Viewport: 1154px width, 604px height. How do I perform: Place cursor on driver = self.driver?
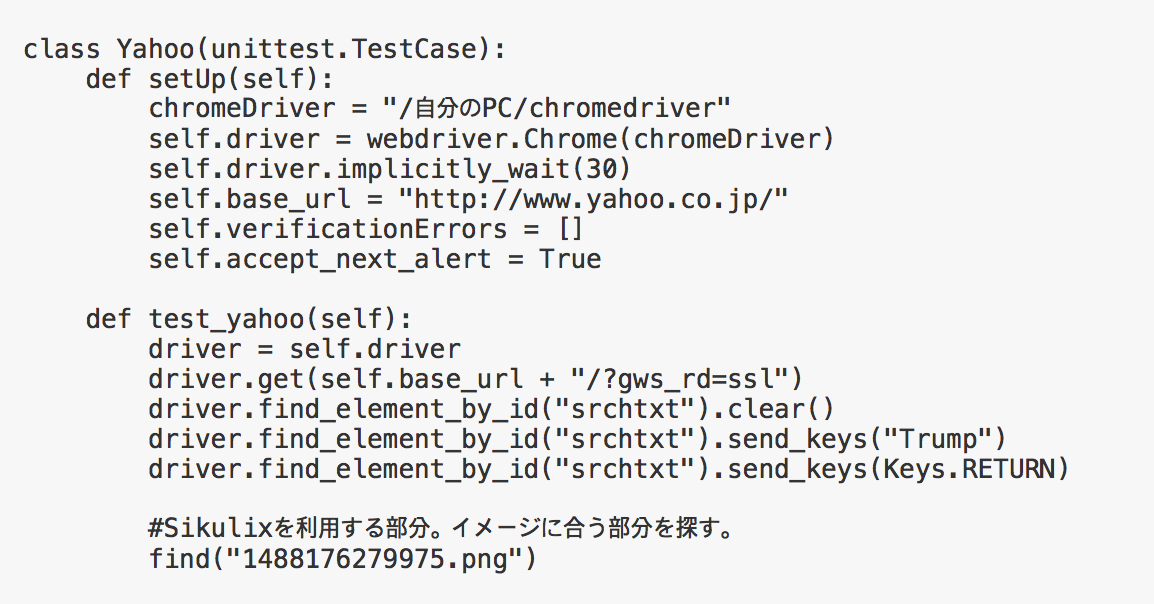pos(305,349)
